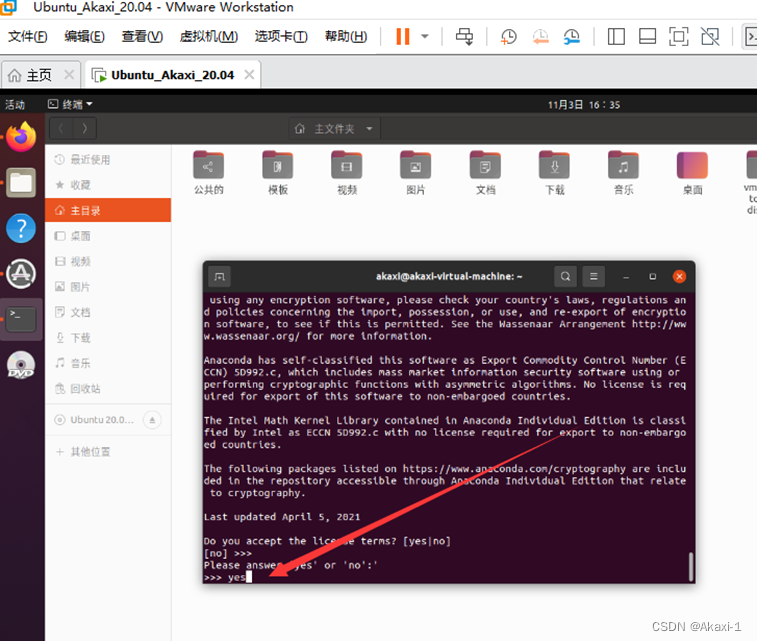
Task: Select 文档 in Files sidebar
Action: [108, 312]
